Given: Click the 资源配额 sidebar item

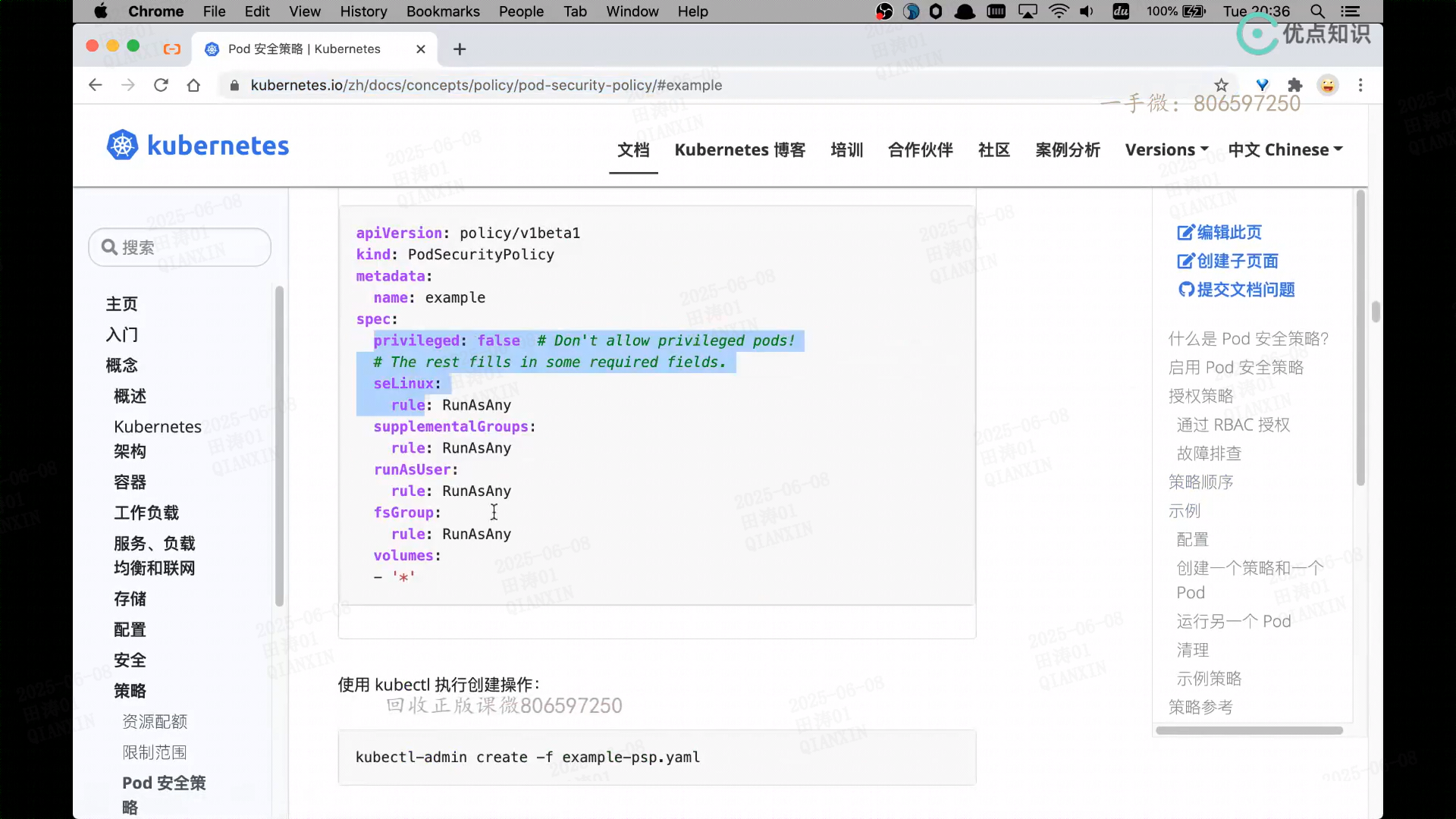Looking at the screenshot, I should (x=155, y=721).
